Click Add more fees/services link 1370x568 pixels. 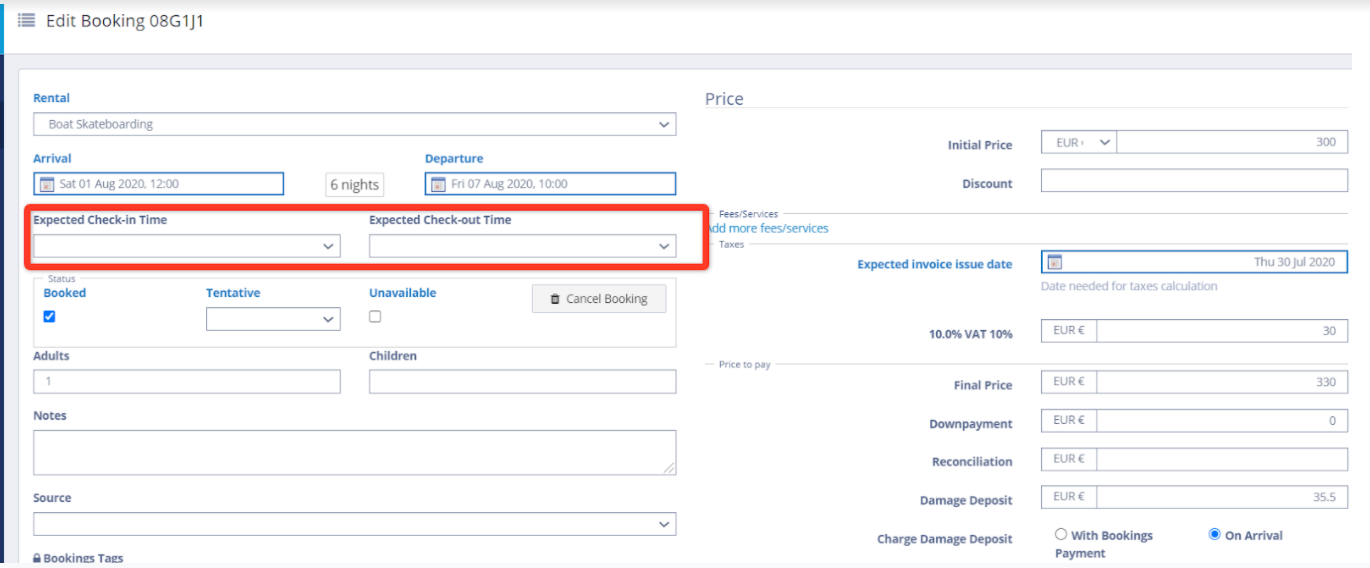(x=767, y=228)
